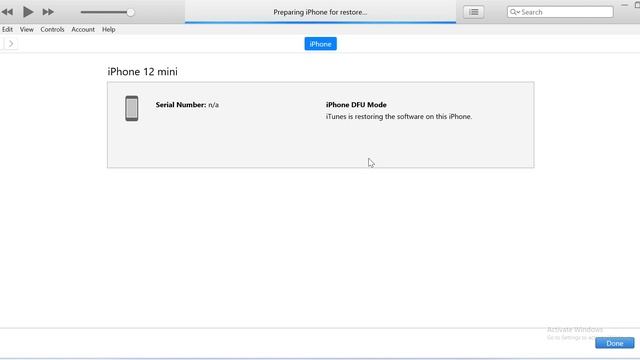The width and height of the screenshot is (640, 360).
Task: Open the Account menu
Action: click(x=83, y=29)
